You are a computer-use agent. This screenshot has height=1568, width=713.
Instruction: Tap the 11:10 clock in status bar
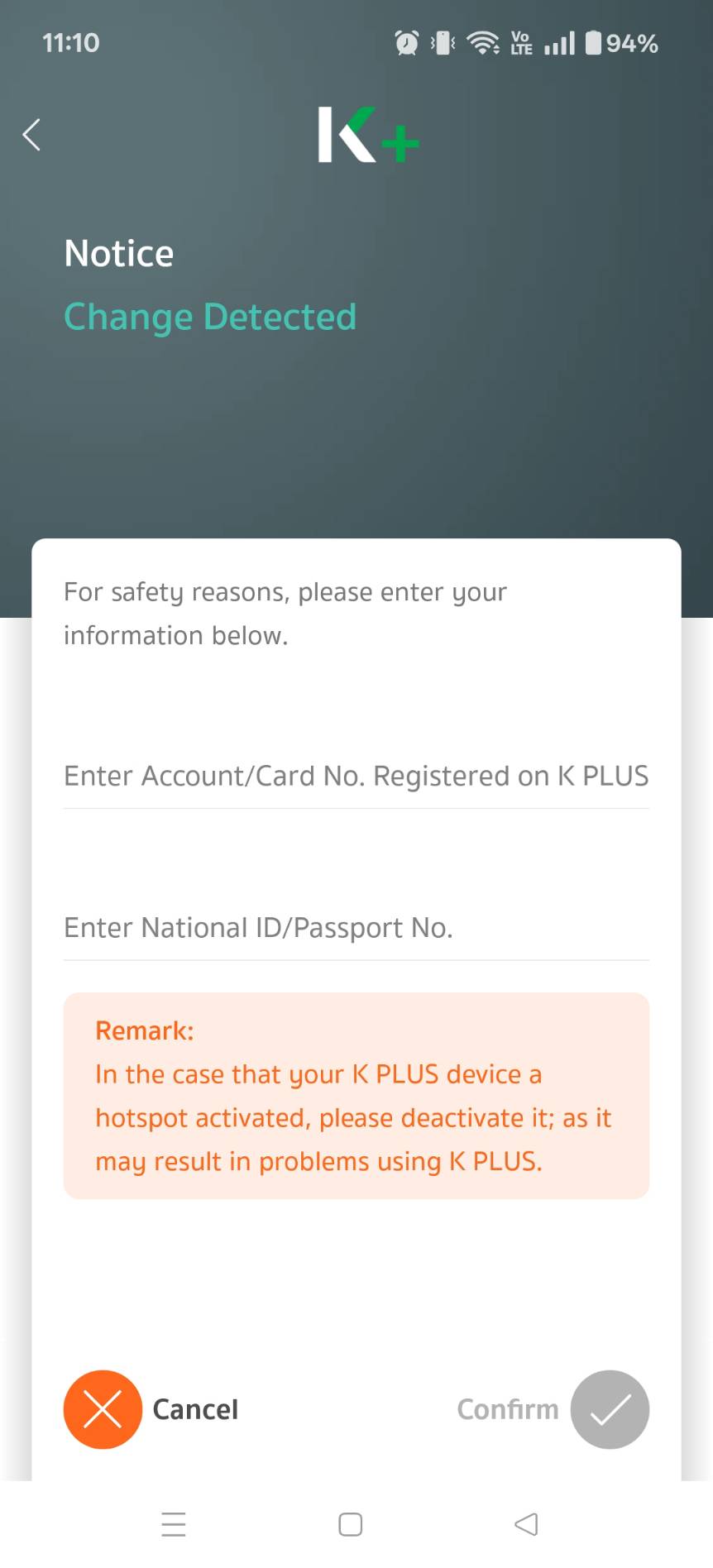click(71, 43)
